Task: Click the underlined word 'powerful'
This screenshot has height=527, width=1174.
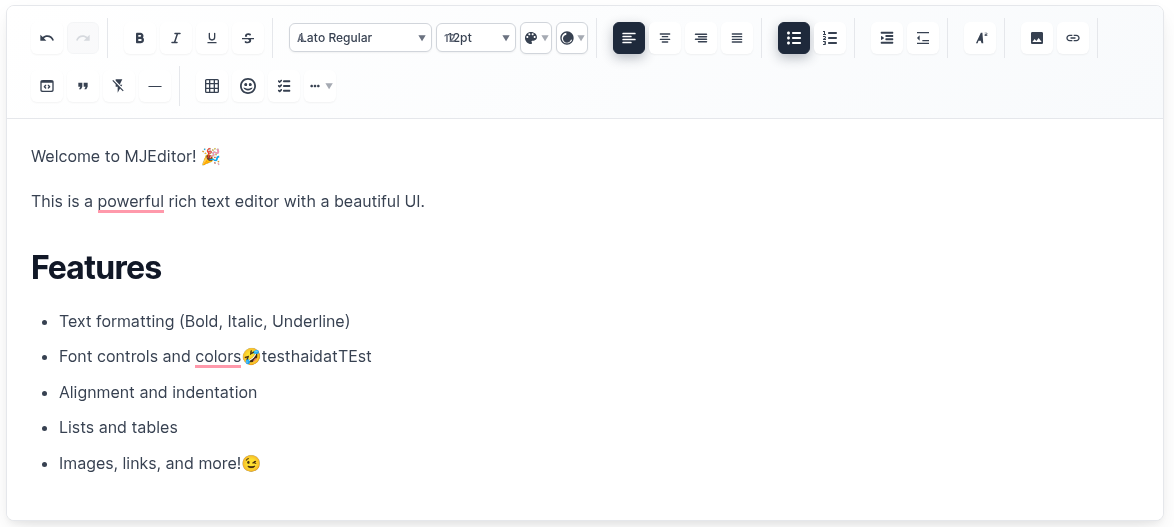Action: click(130, 202)
